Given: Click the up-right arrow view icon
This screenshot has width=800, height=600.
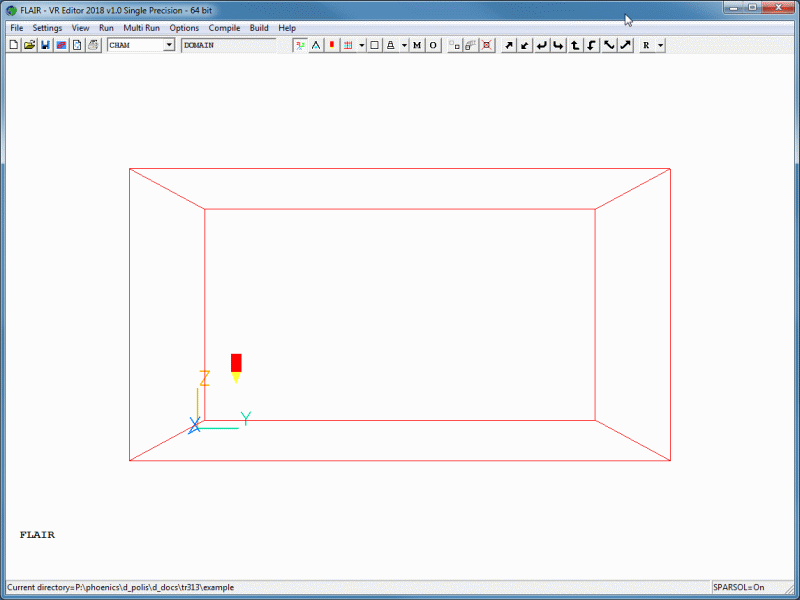Looking at the screenshot, I should (508, 45).
